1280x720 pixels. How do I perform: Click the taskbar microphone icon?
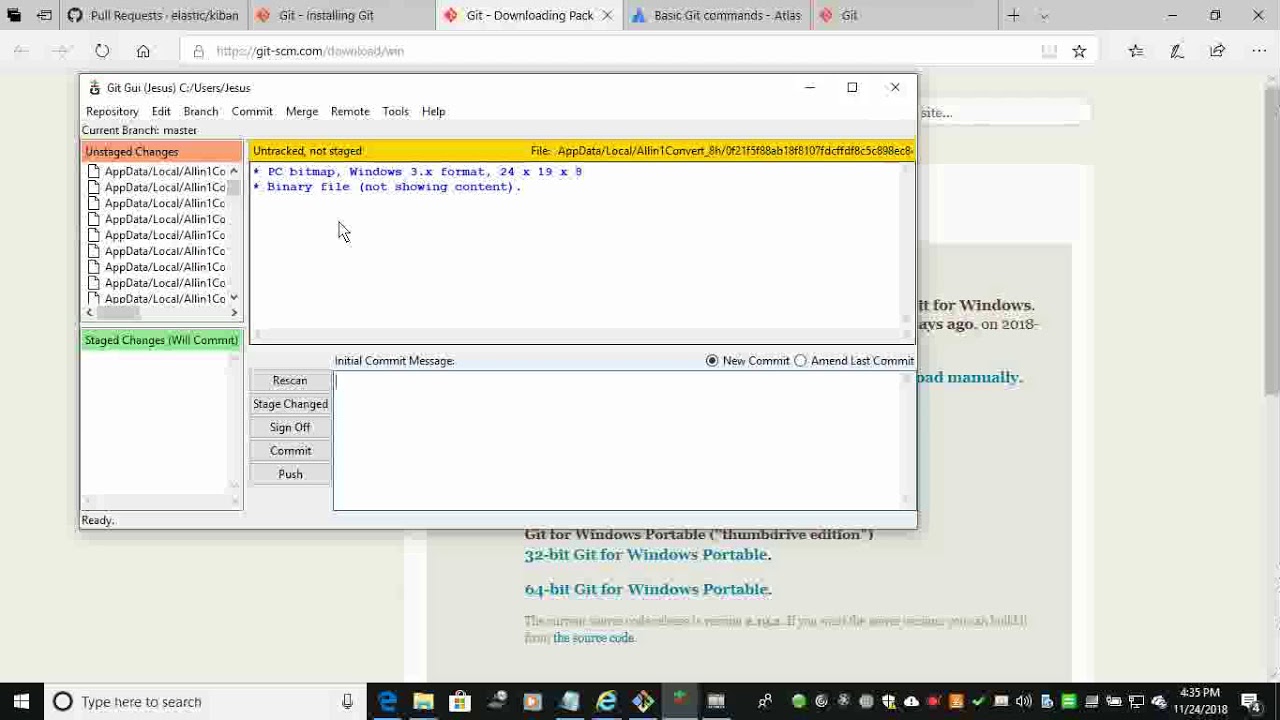347,702
